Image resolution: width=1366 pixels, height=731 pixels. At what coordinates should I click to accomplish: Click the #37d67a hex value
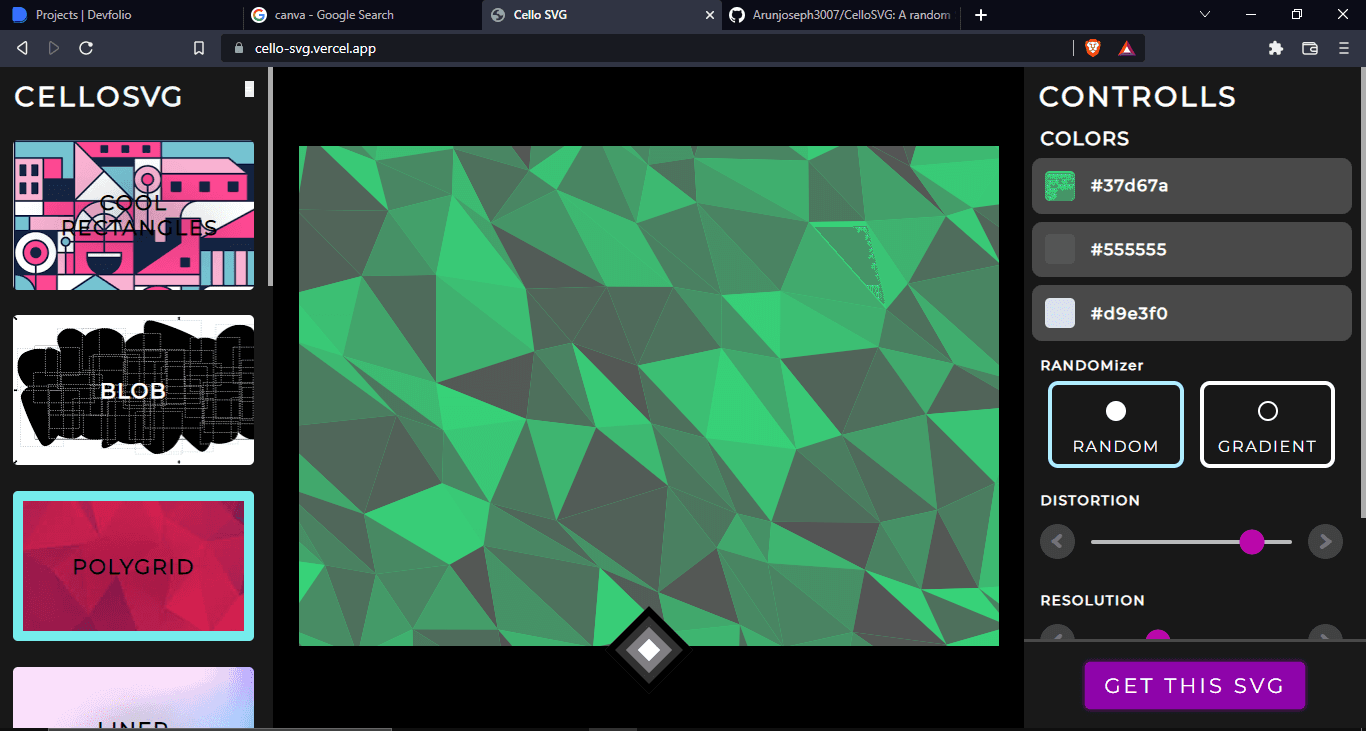pyautogui.click(x=1129, y=186)
